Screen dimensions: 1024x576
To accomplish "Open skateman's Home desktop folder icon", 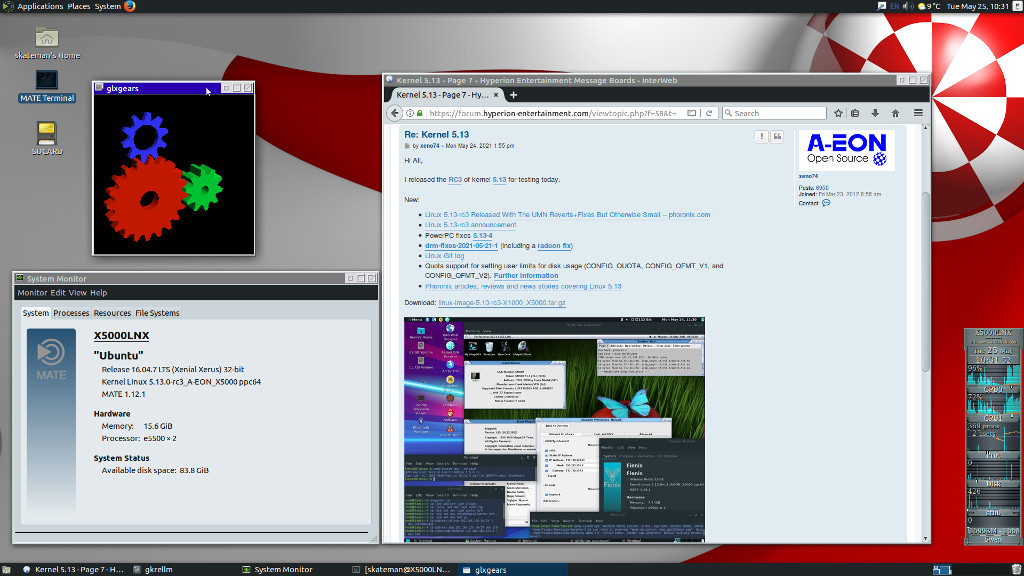I will [46, 38].
